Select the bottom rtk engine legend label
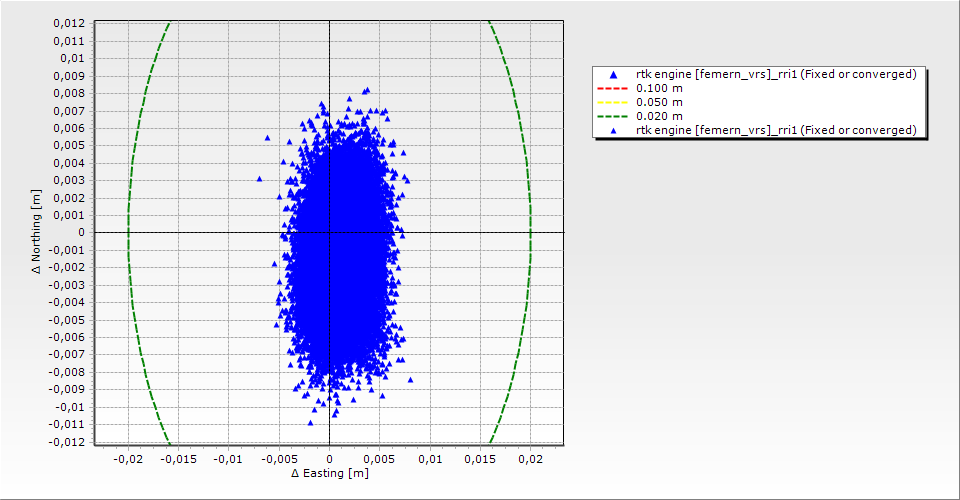This screenshot has width=960, height=500. point(776,130)
